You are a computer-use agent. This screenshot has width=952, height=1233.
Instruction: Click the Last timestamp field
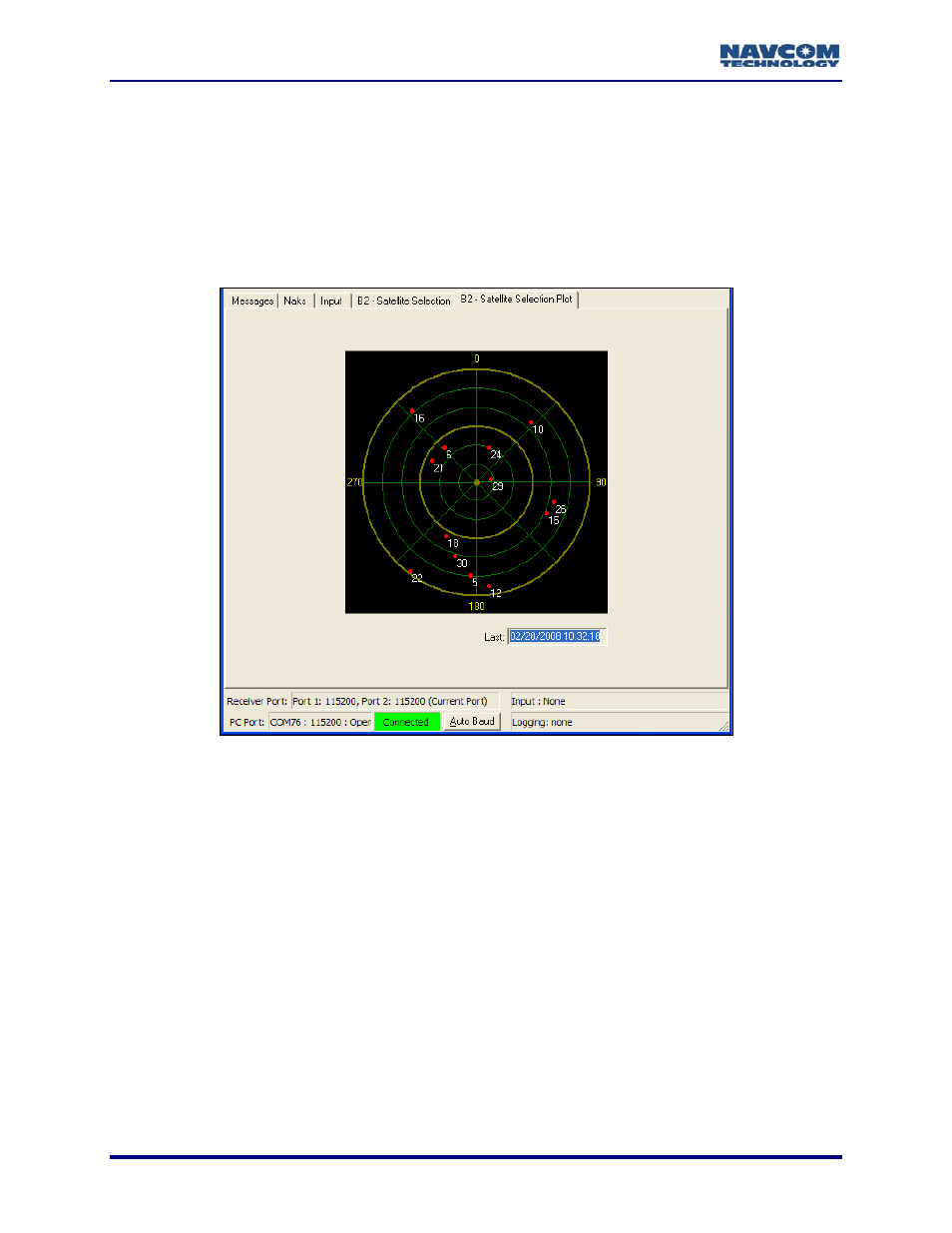[x=556, y=637]
